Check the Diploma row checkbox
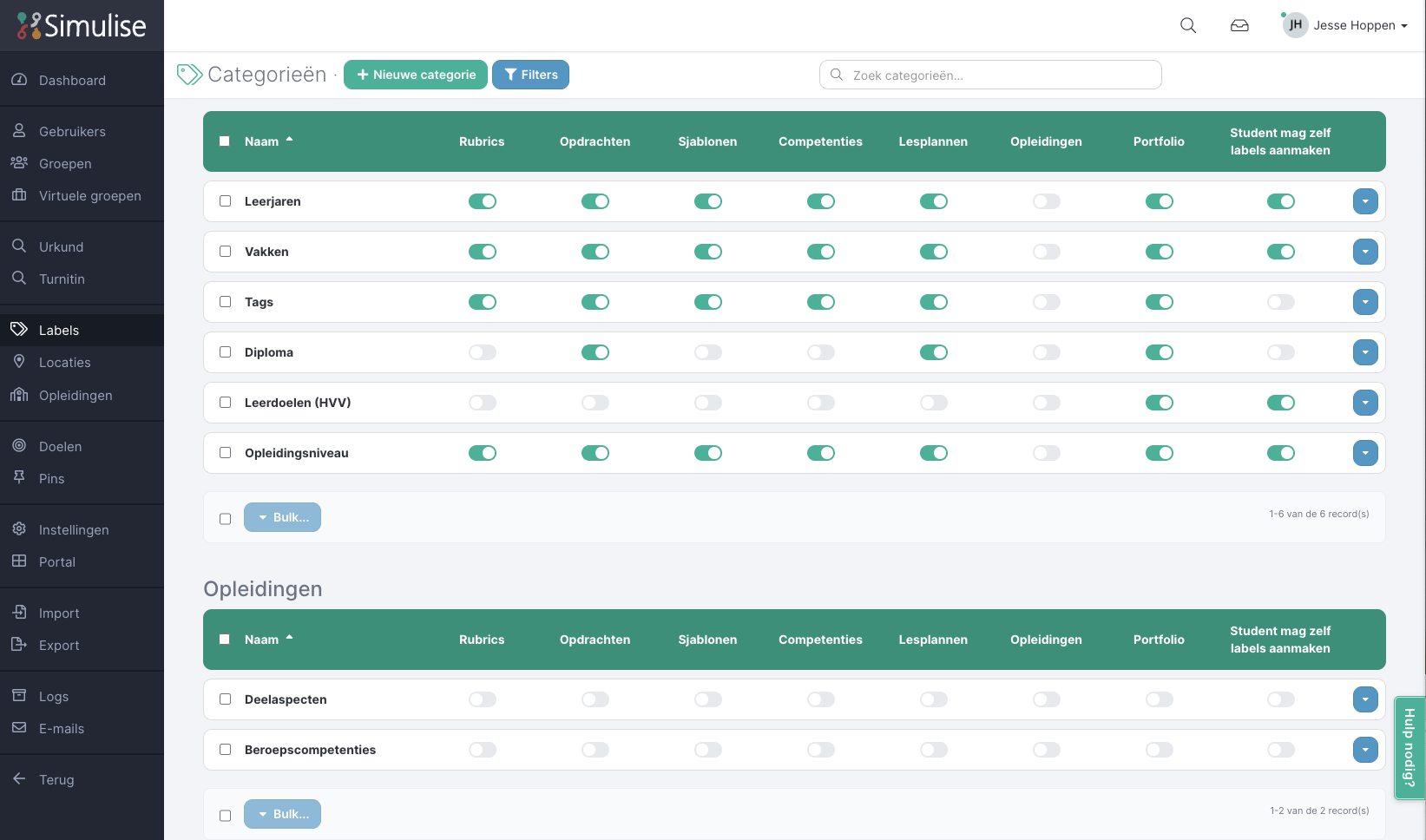 [x=226, y=352]
